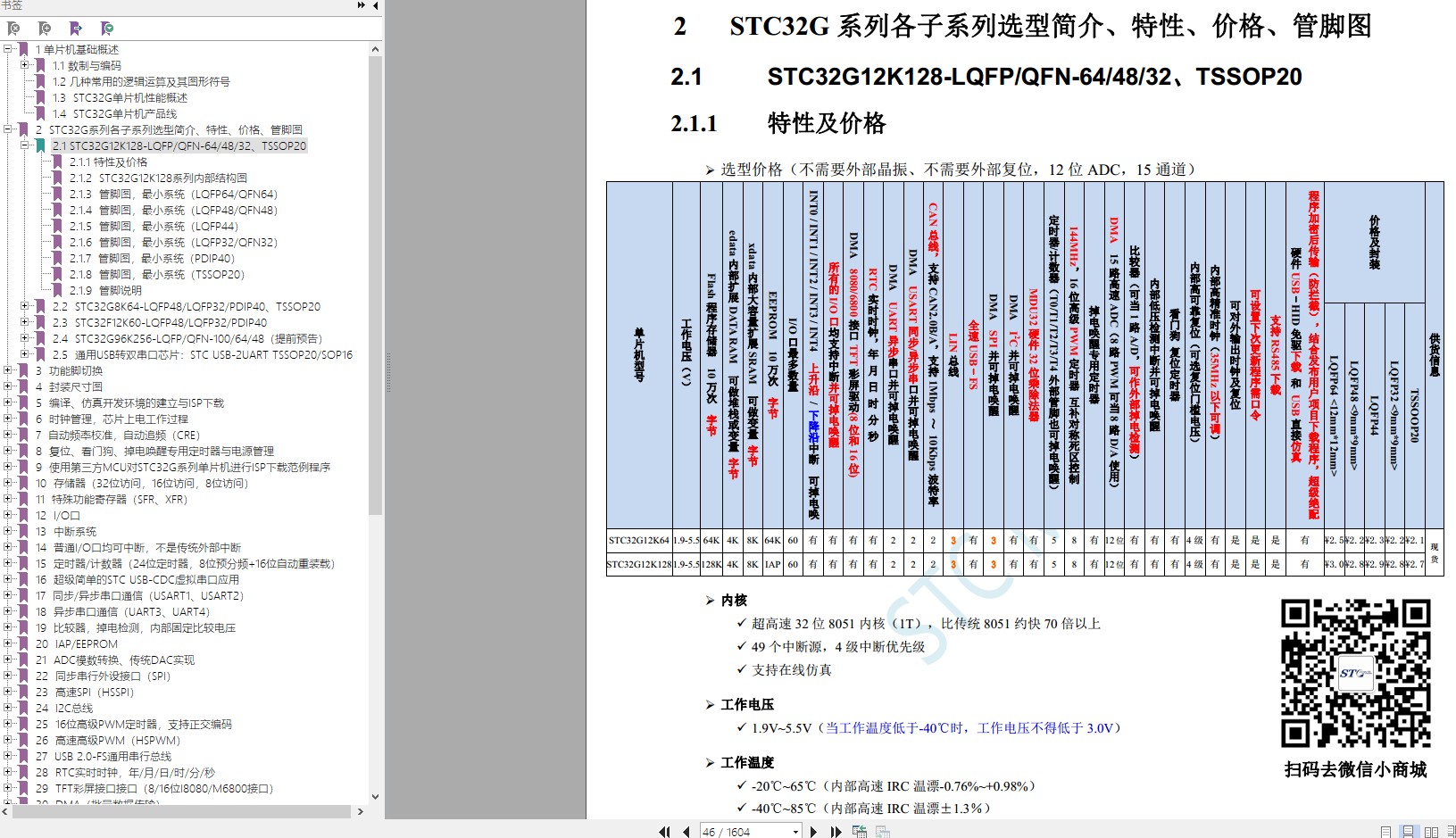
Task: Click bookmark icon next to 2.1.1 特性及价格
Action: pos(57,162)
